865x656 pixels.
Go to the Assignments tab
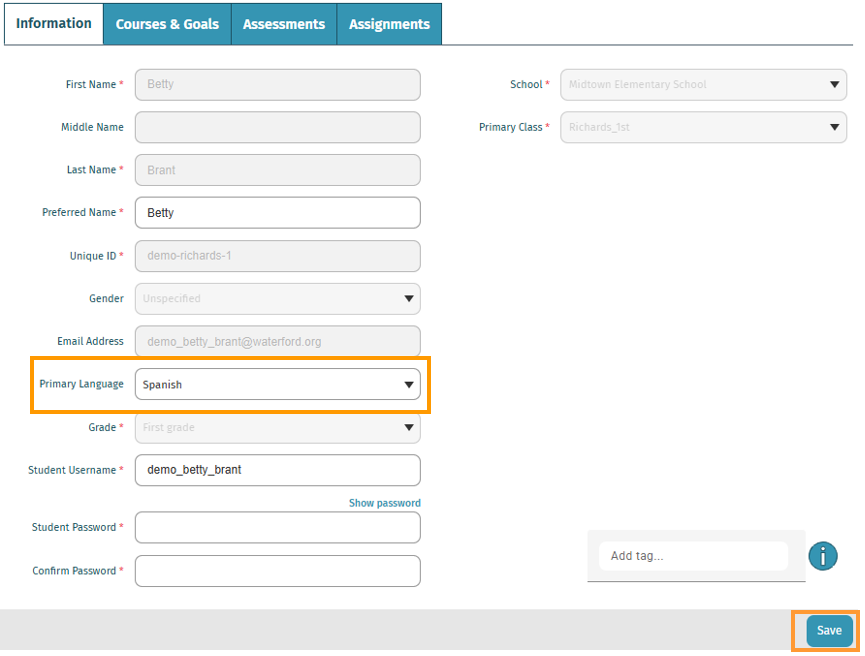(x=389, y=24)
